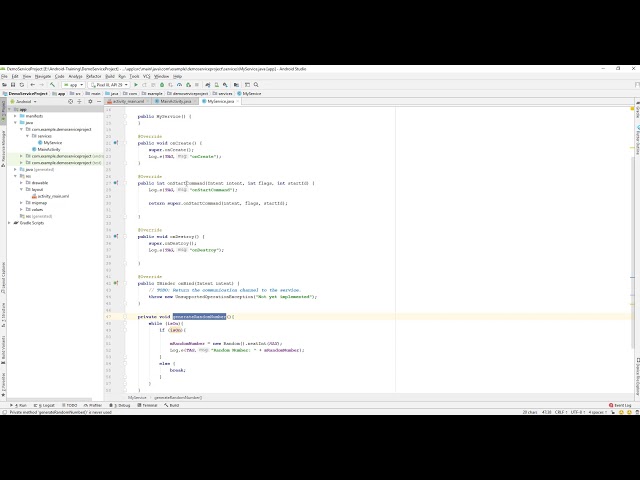Open the Pixel device selector dropdown
Image resolution: width=640 pixels, height=480 pixels.
pyautogui.click(x=109, y=85)
